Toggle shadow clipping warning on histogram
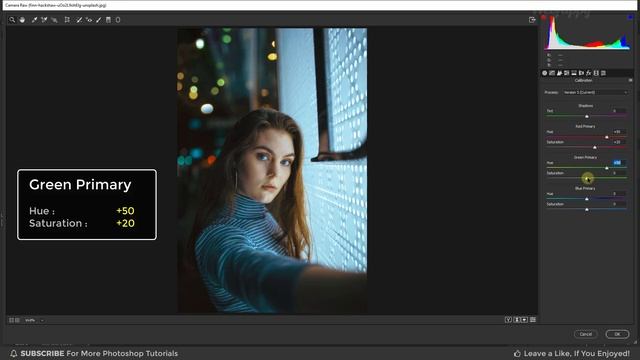This screenshot has width=640, height=360. point(543,18)
